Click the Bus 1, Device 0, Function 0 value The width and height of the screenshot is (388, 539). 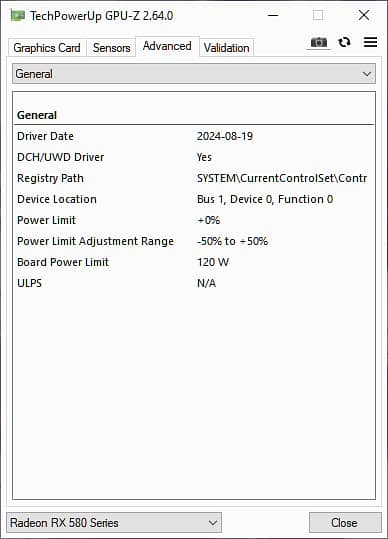pos(265,199)
